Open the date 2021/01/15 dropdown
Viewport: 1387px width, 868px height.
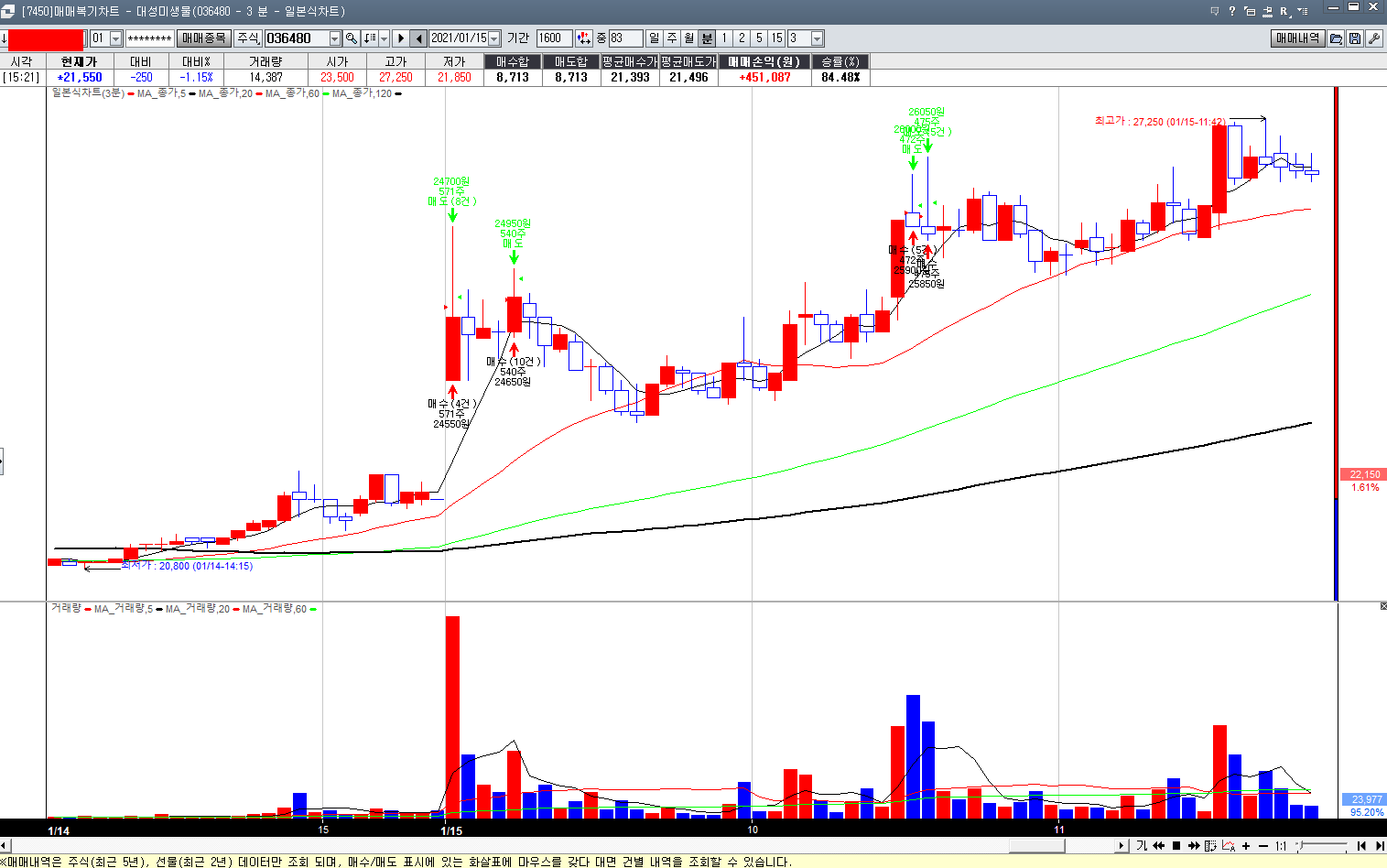(494, 38)
